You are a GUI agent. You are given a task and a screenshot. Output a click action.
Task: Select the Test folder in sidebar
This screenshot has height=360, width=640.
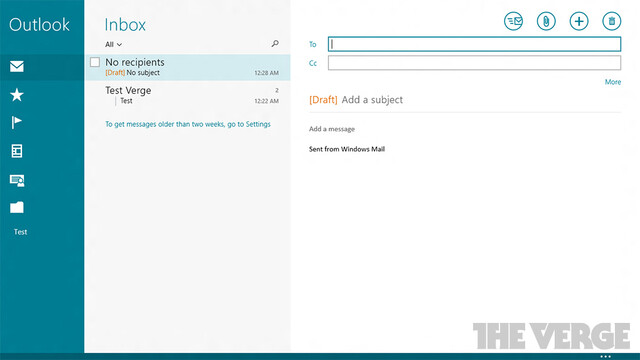[20, 232]
